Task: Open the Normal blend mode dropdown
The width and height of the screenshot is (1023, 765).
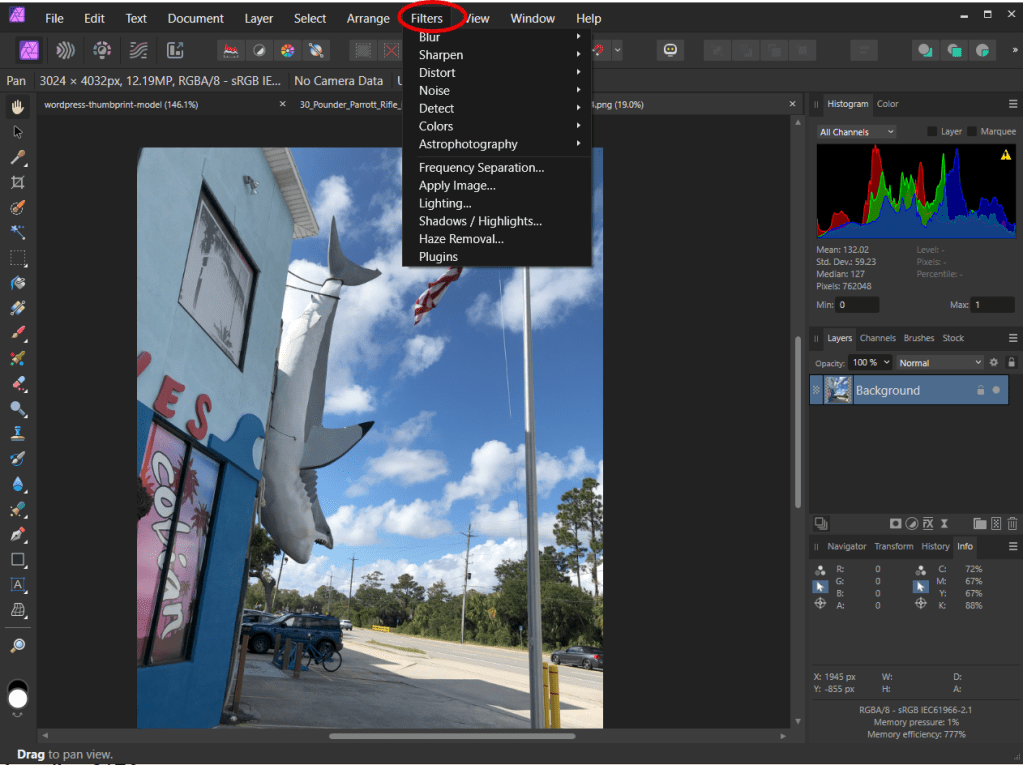Action: [939, 363]
